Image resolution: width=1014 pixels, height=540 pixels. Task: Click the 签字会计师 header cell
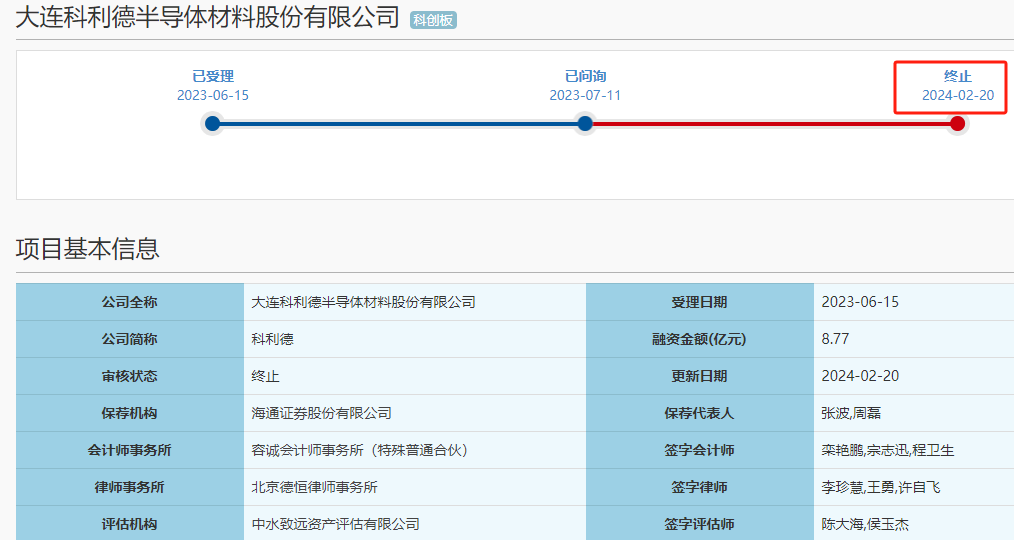click(699, 450)
